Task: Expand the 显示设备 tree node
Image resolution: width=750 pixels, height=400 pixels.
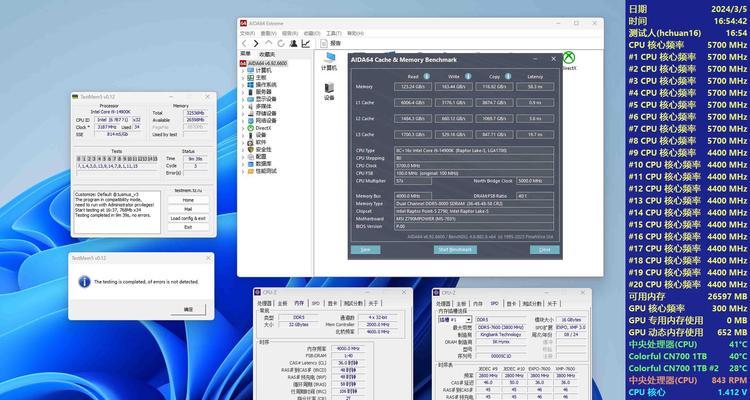Action: [243, 99]
